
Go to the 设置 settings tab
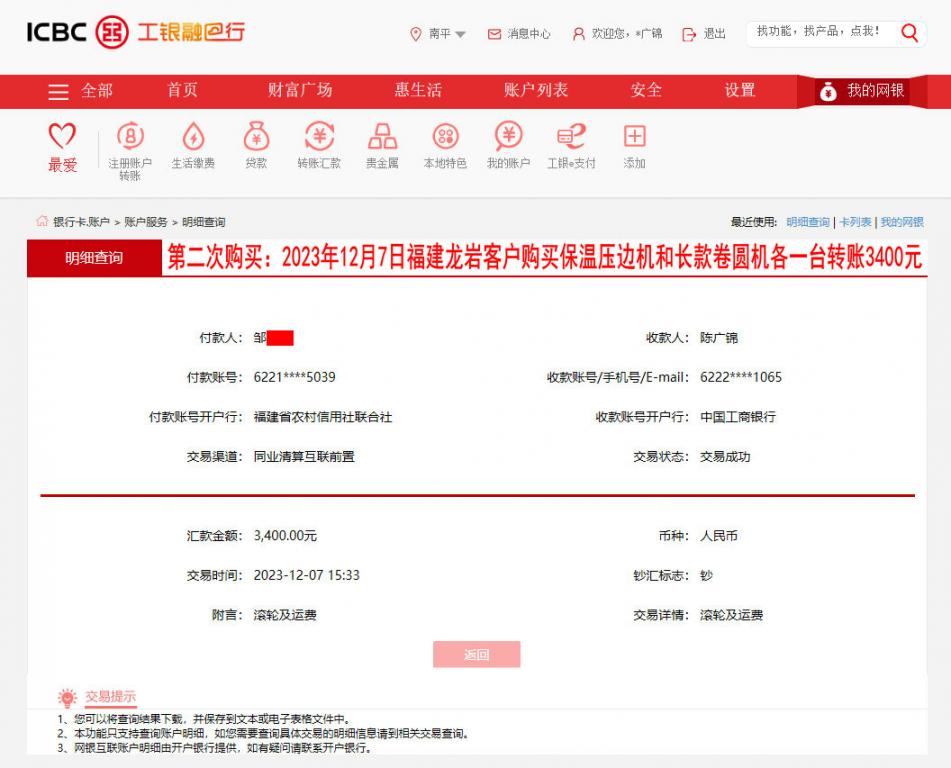[739, 89]
